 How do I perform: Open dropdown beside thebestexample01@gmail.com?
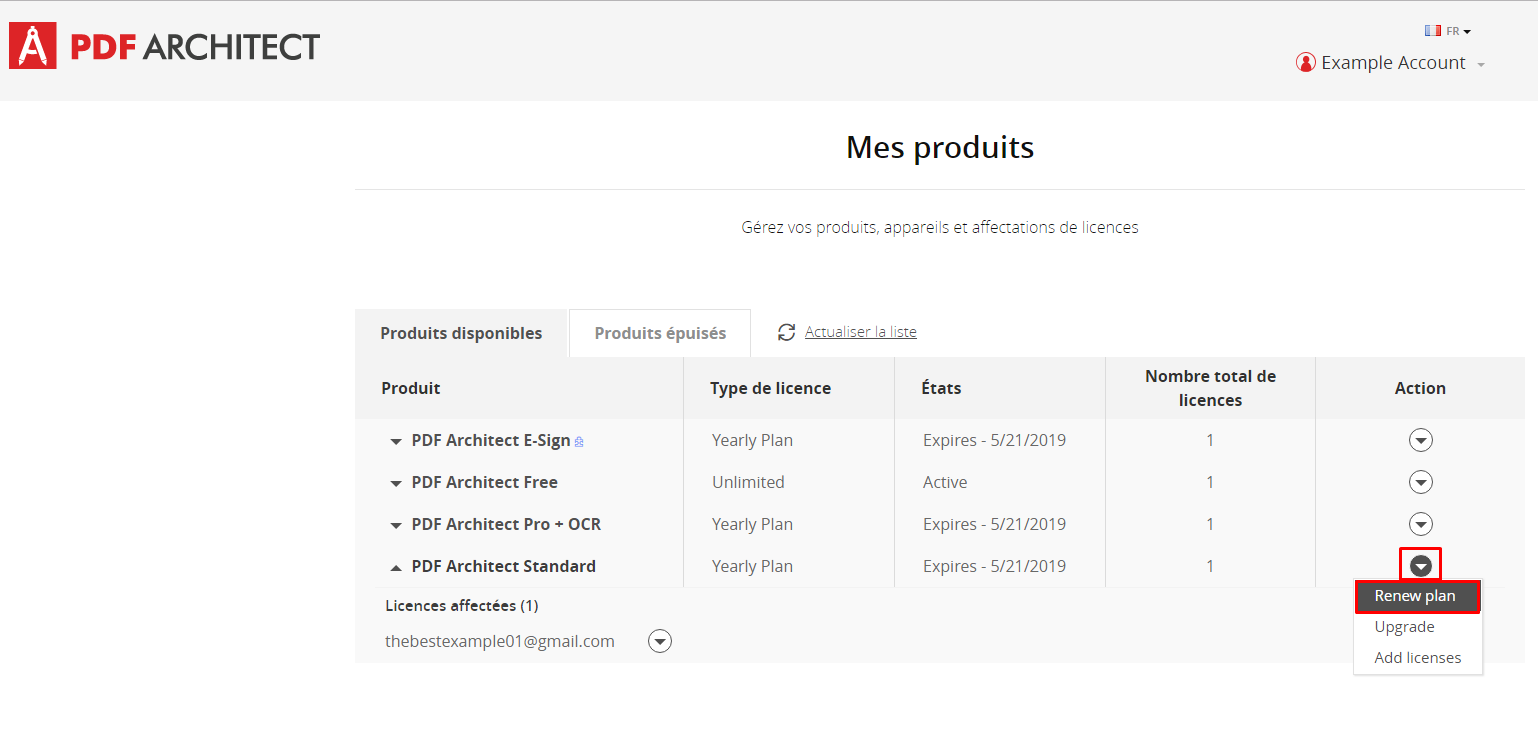(660, 641)
